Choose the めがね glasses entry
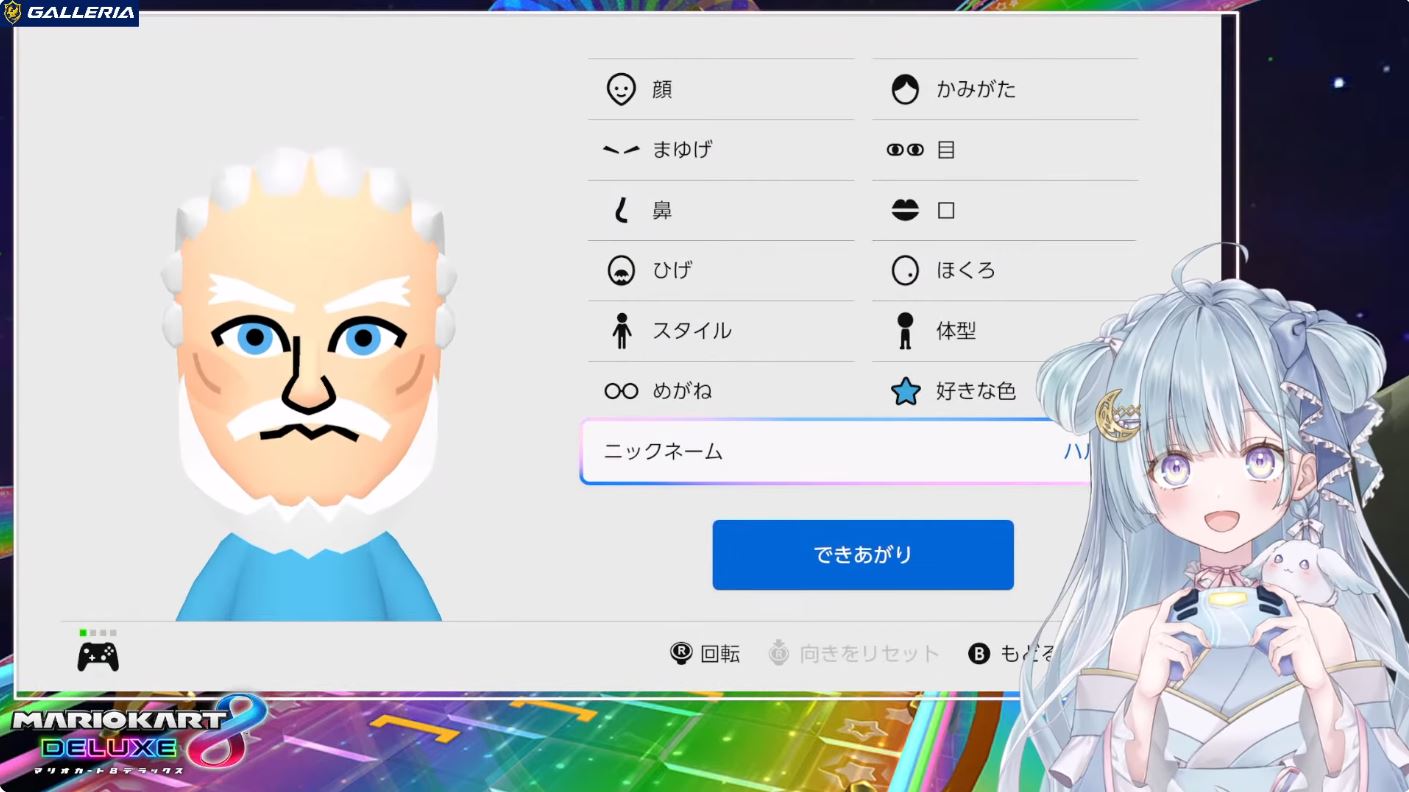This screenshot has width=1409, height=792. tap(721, 391)
